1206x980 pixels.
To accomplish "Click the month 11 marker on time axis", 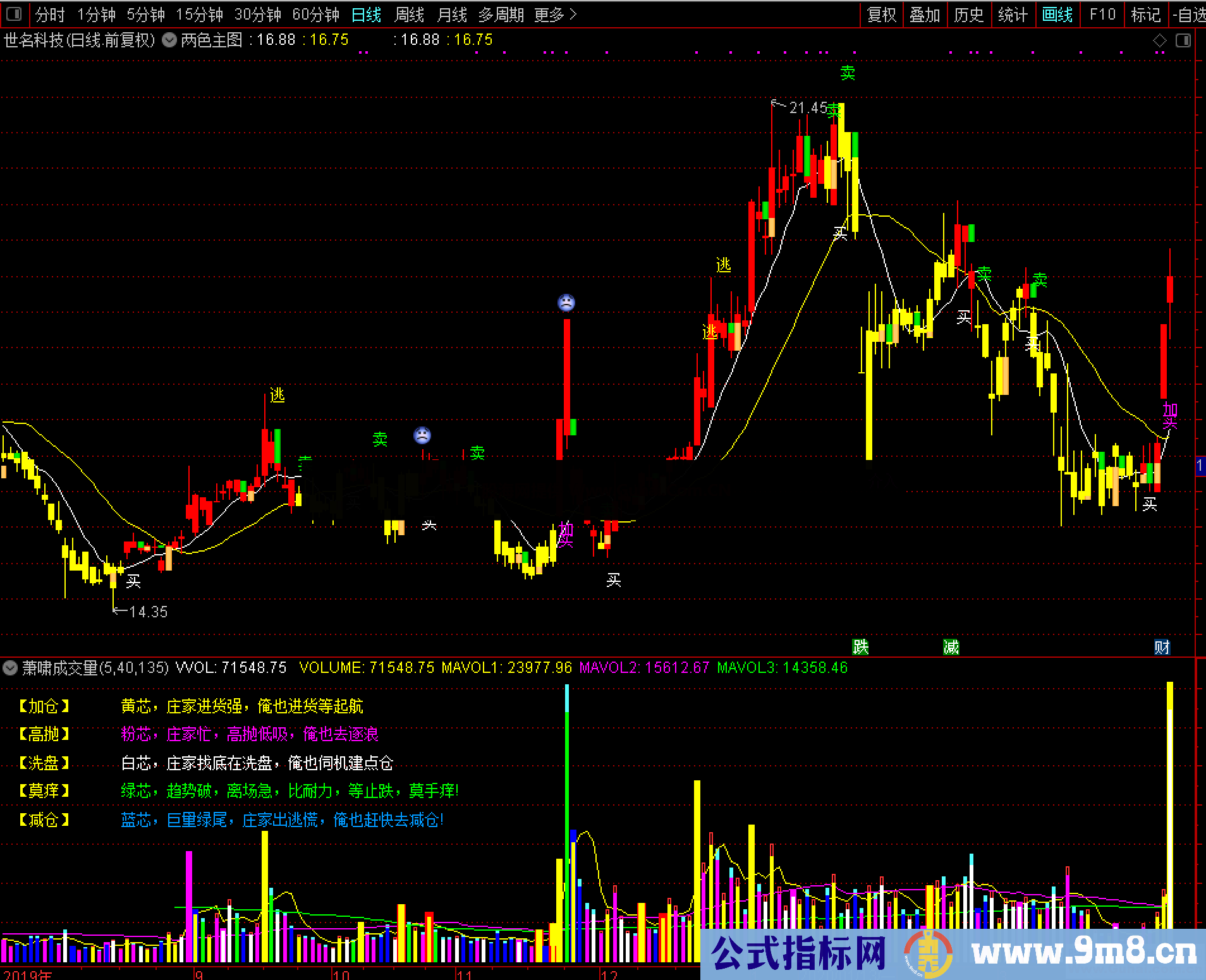I will [x=465, y=974].
